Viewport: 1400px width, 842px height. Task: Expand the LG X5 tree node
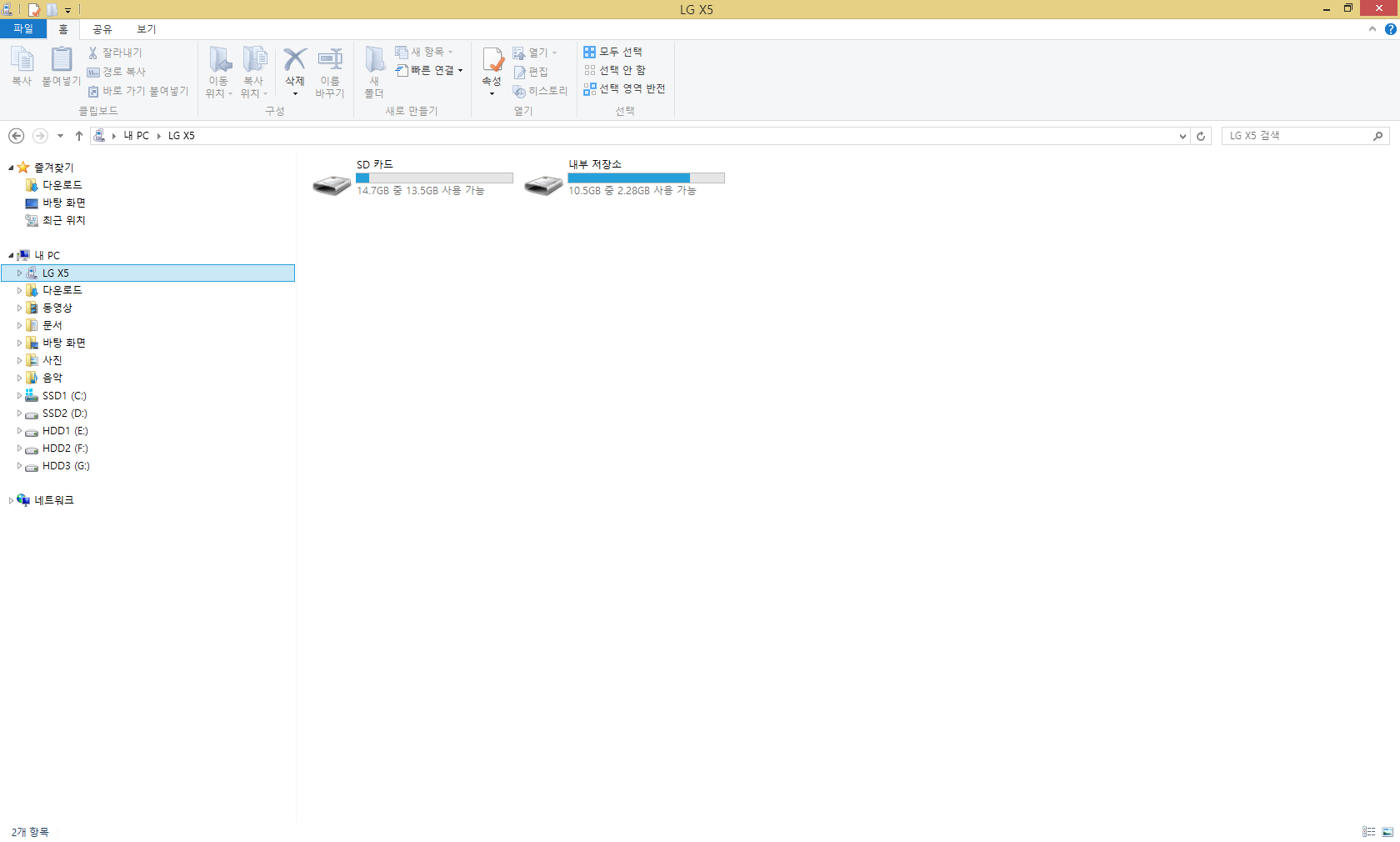[x=19, y=273]
